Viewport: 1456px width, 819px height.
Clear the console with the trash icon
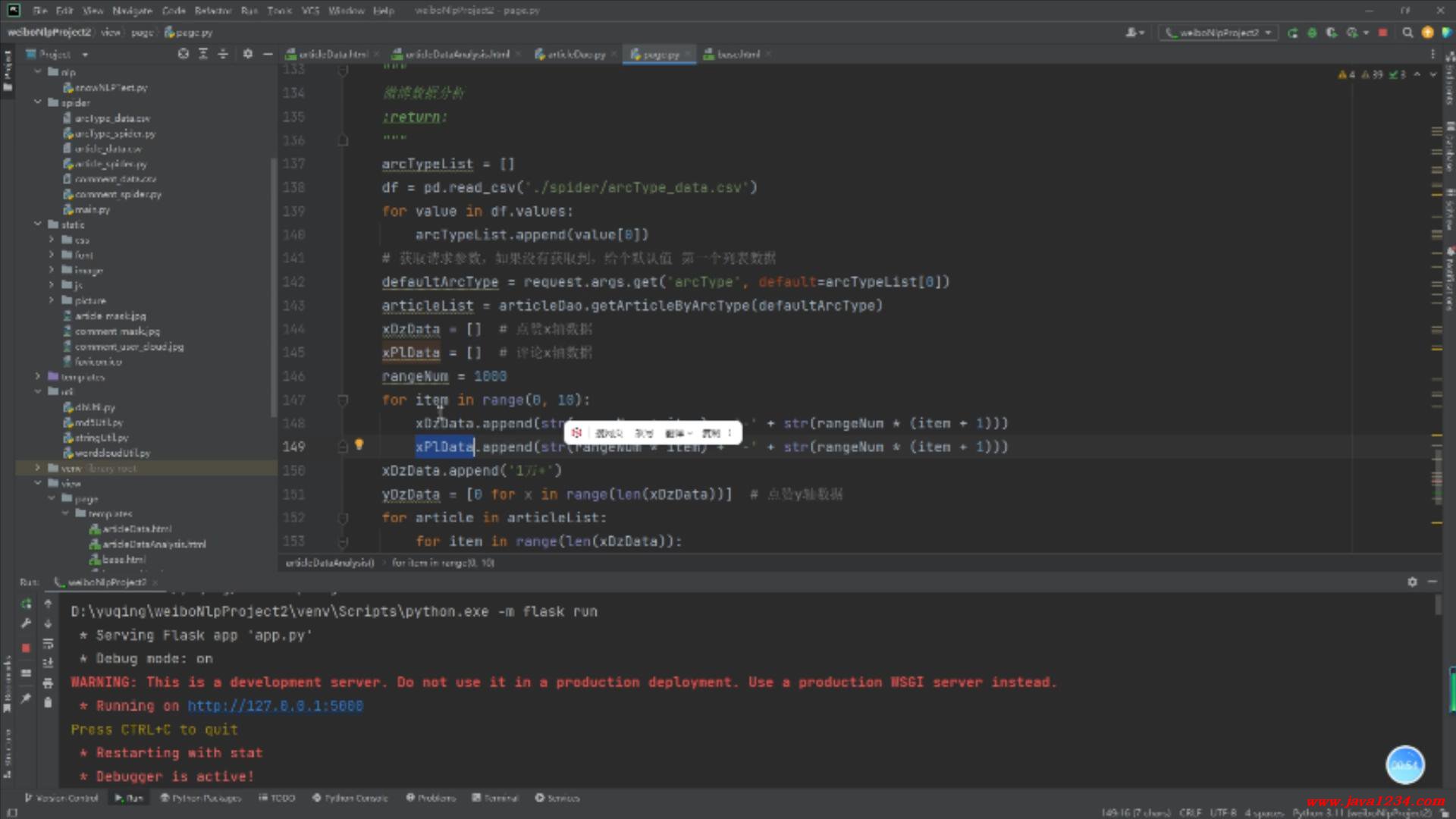coord(48,702)
